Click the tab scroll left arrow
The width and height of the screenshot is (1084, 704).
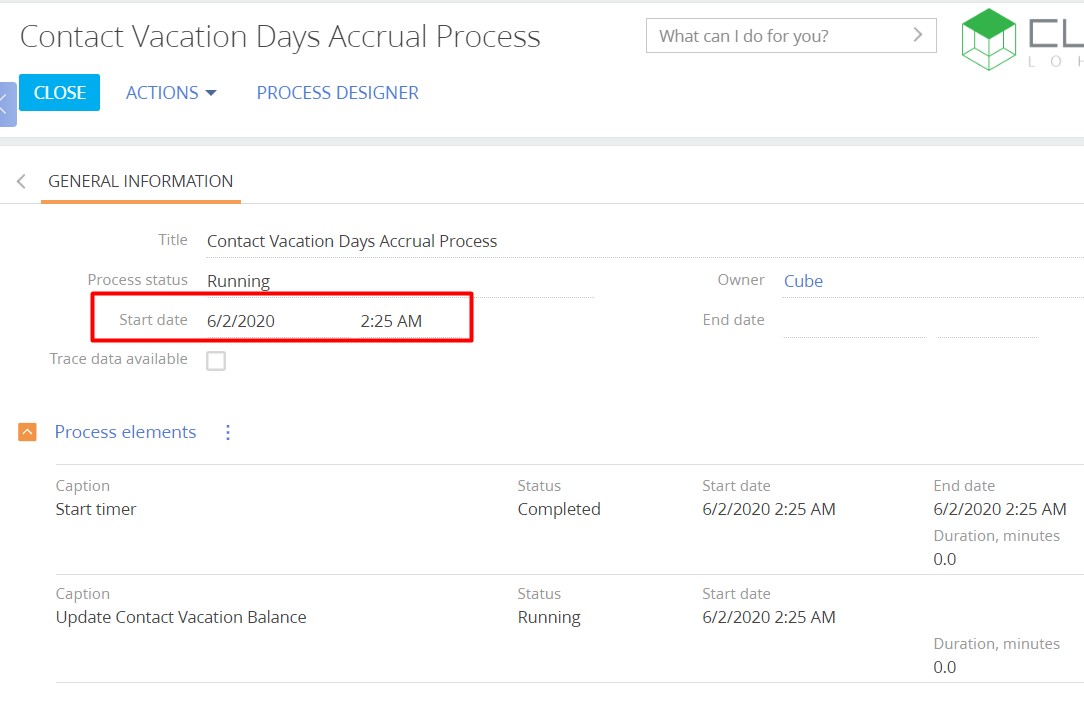21,181
